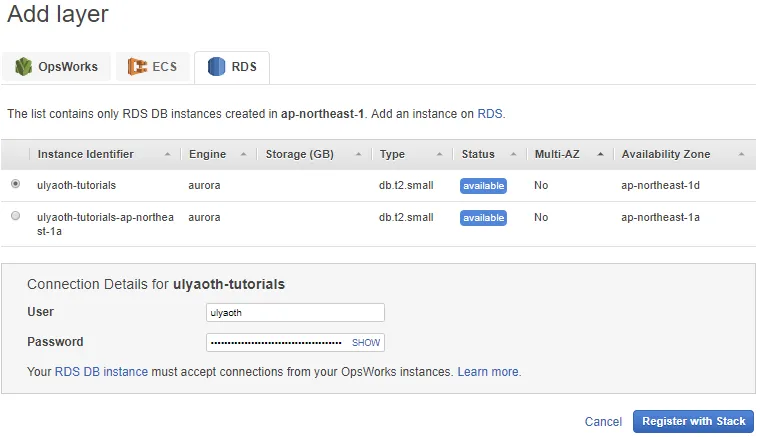Click the OpsWorks green icon
761x437 pixels.
(22, 67)
